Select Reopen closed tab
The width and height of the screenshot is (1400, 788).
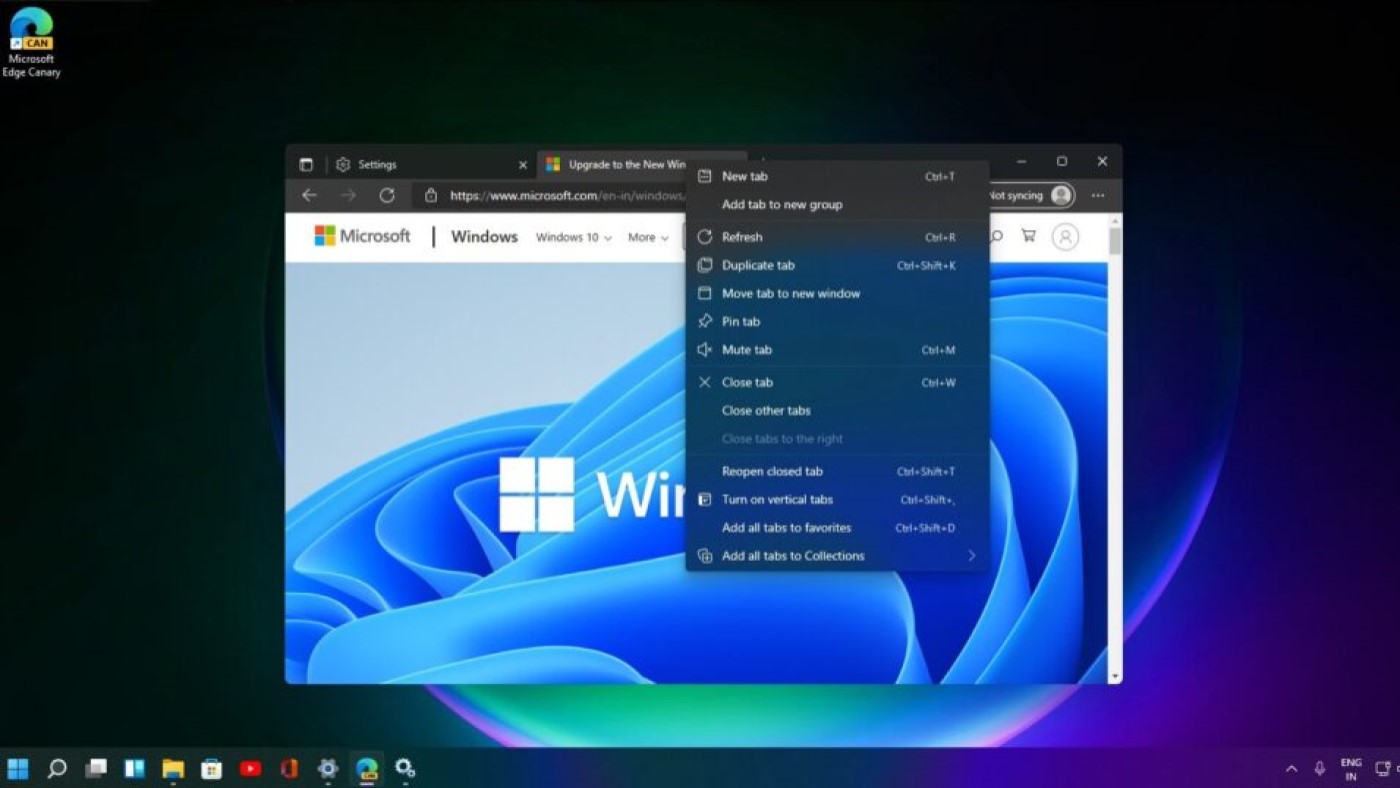pyautogui.click(x=837, y=471)
